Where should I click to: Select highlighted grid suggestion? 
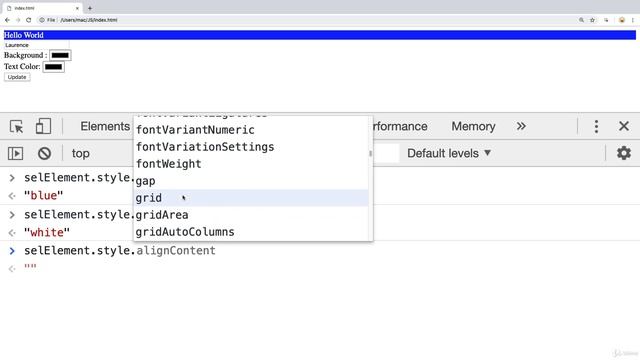(x=251, y=198)
